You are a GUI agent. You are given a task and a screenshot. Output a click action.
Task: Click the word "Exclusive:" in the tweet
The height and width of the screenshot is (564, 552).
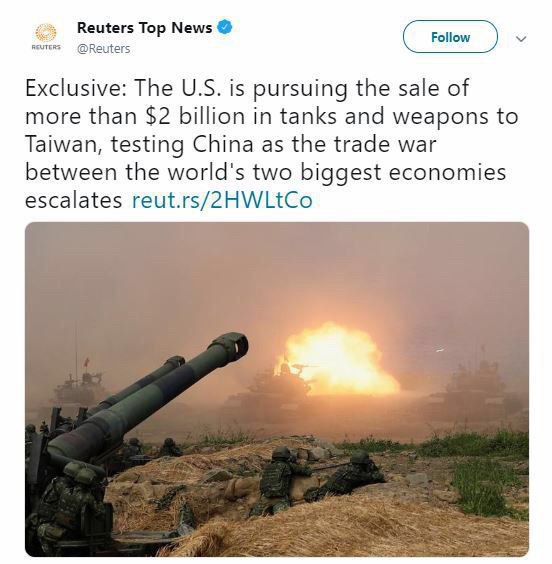(76, 88)
